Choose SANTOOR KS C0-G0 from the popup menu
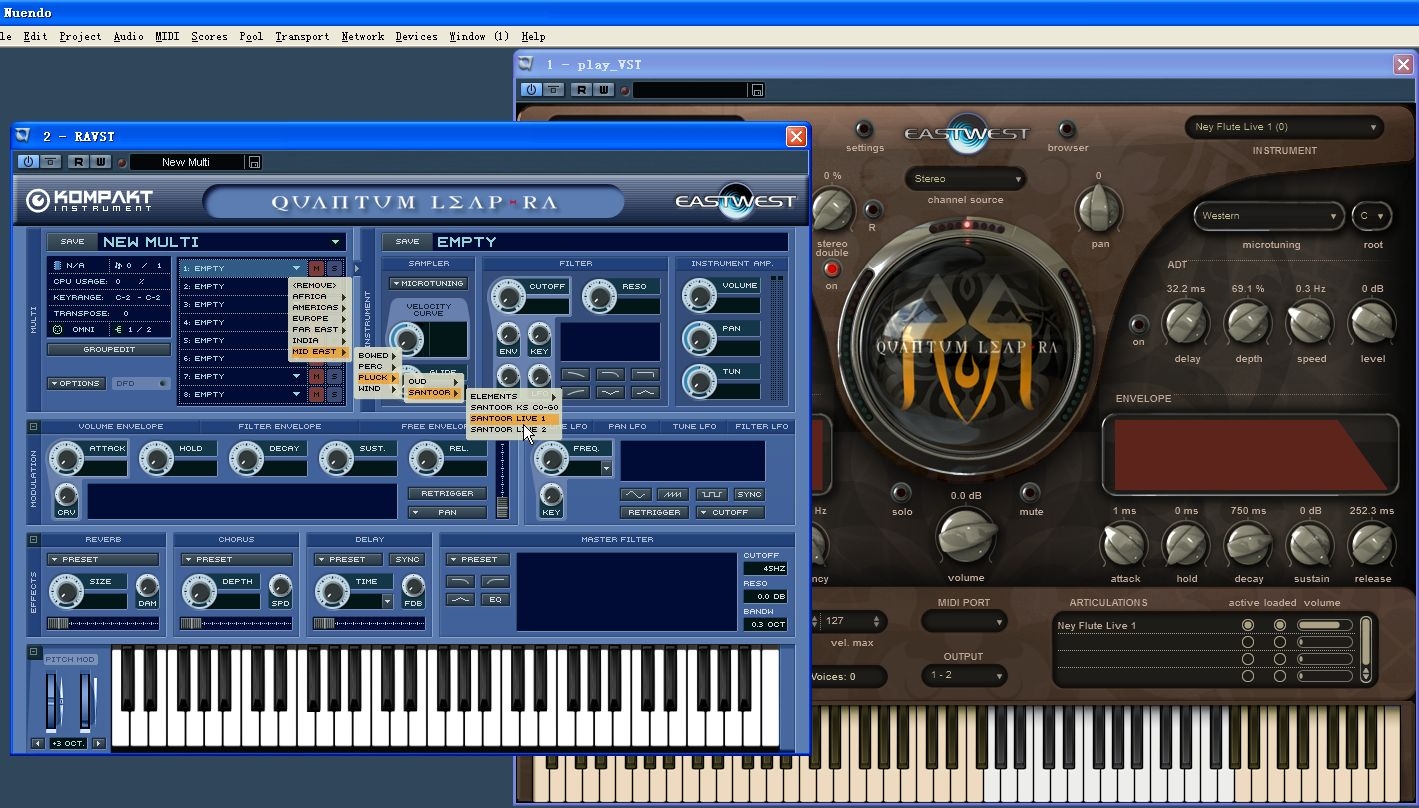This screenshot has height=808, width=1419. [x=514, y=407]
